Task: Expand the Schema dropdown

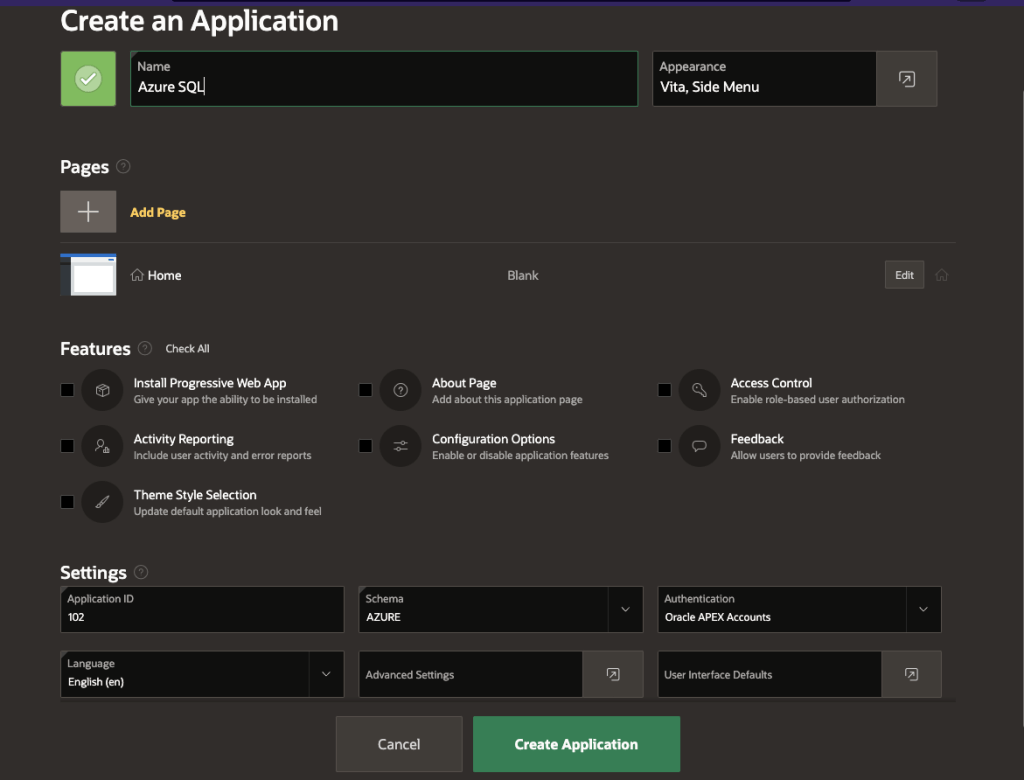Action: [625, 609]
